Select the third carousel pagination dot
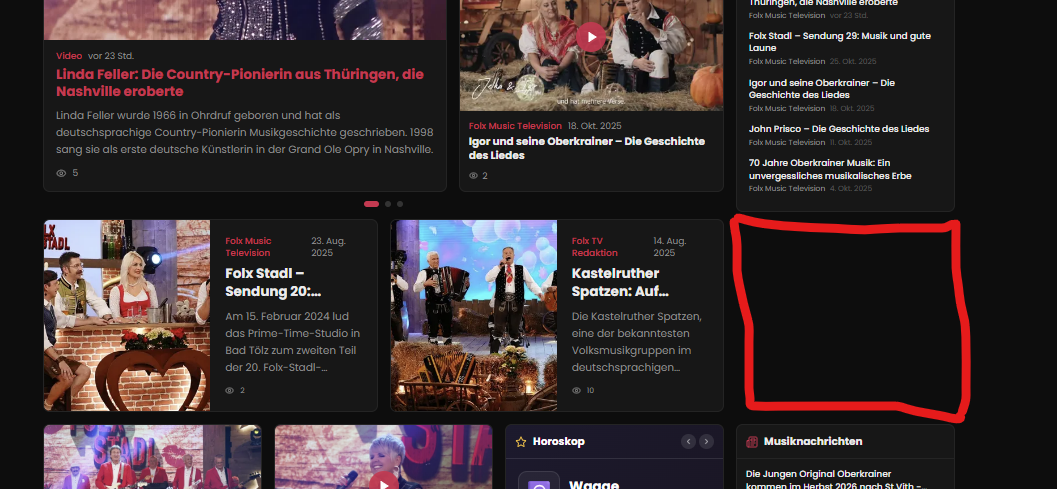Image resolution: width=1057 pixels, height=489 pixels. [x=400, y=204]
